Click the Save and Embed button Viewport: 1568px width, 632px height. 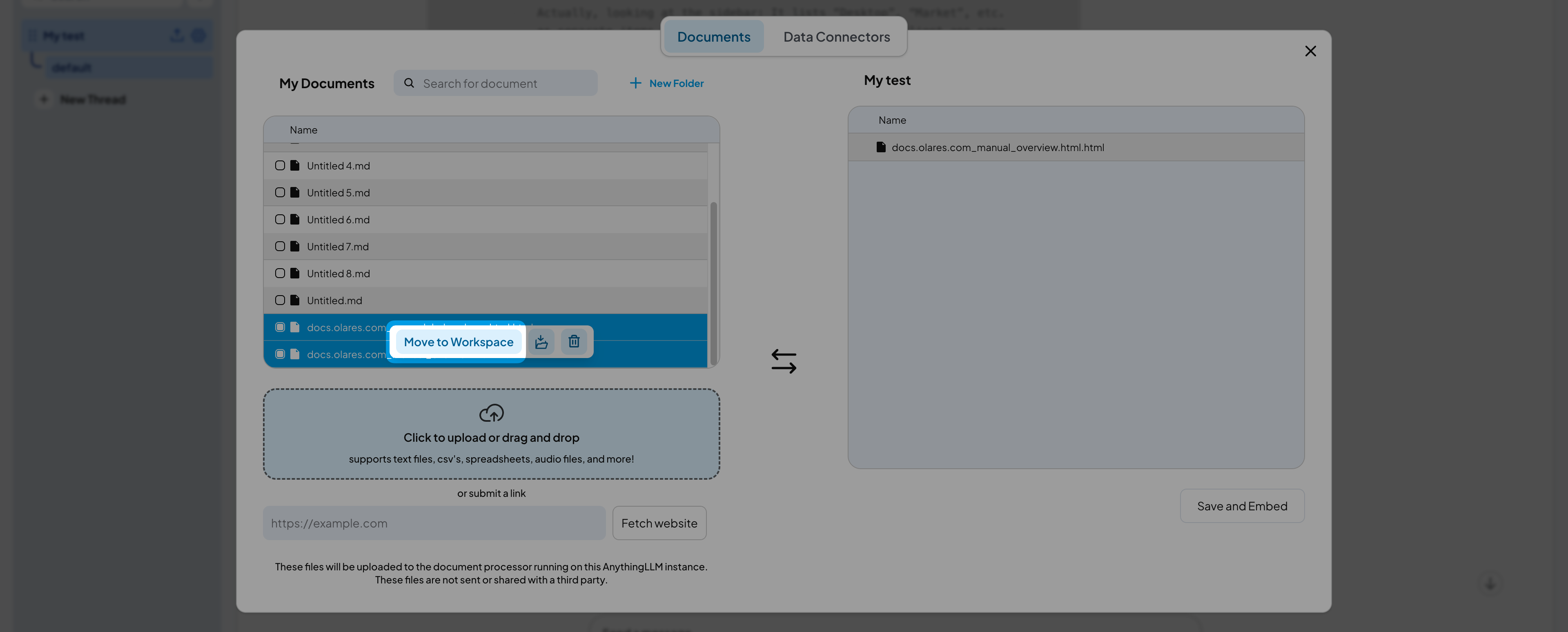[1242, 506]
